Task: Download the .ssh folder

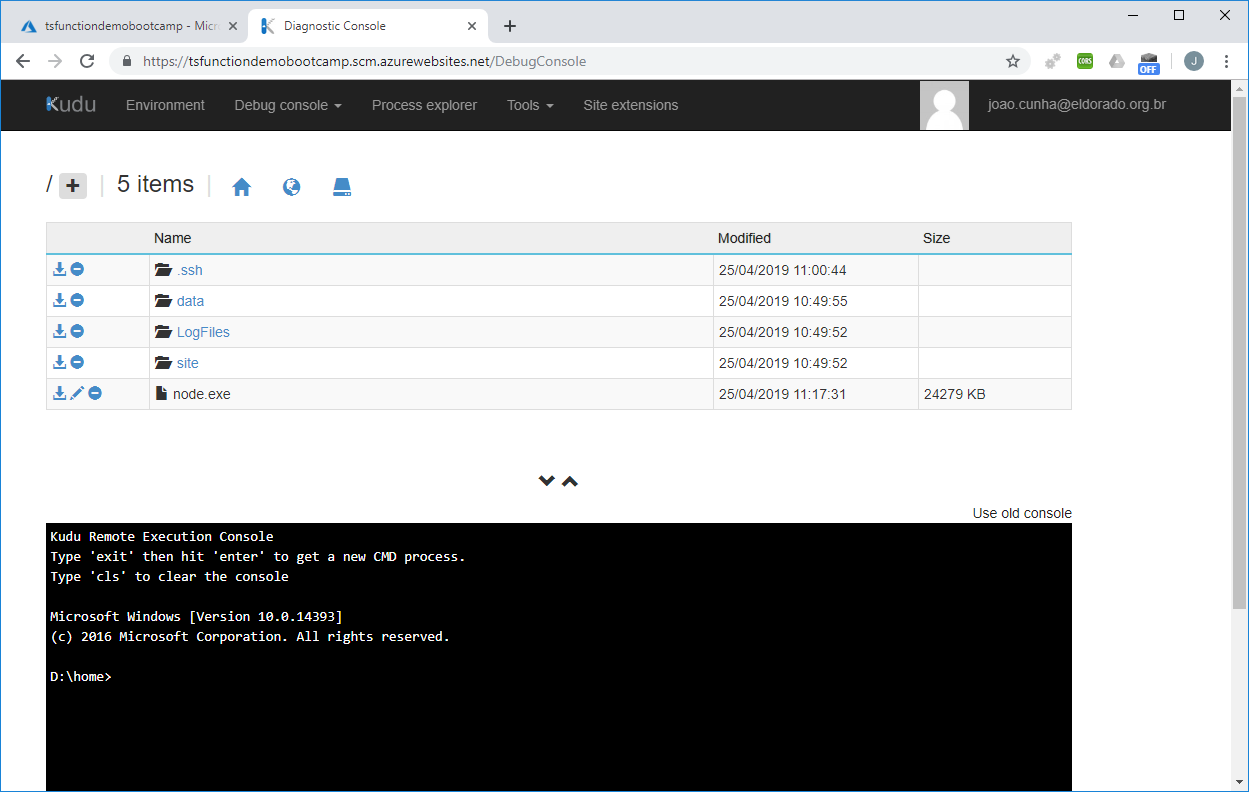Action: pos(59,270)
